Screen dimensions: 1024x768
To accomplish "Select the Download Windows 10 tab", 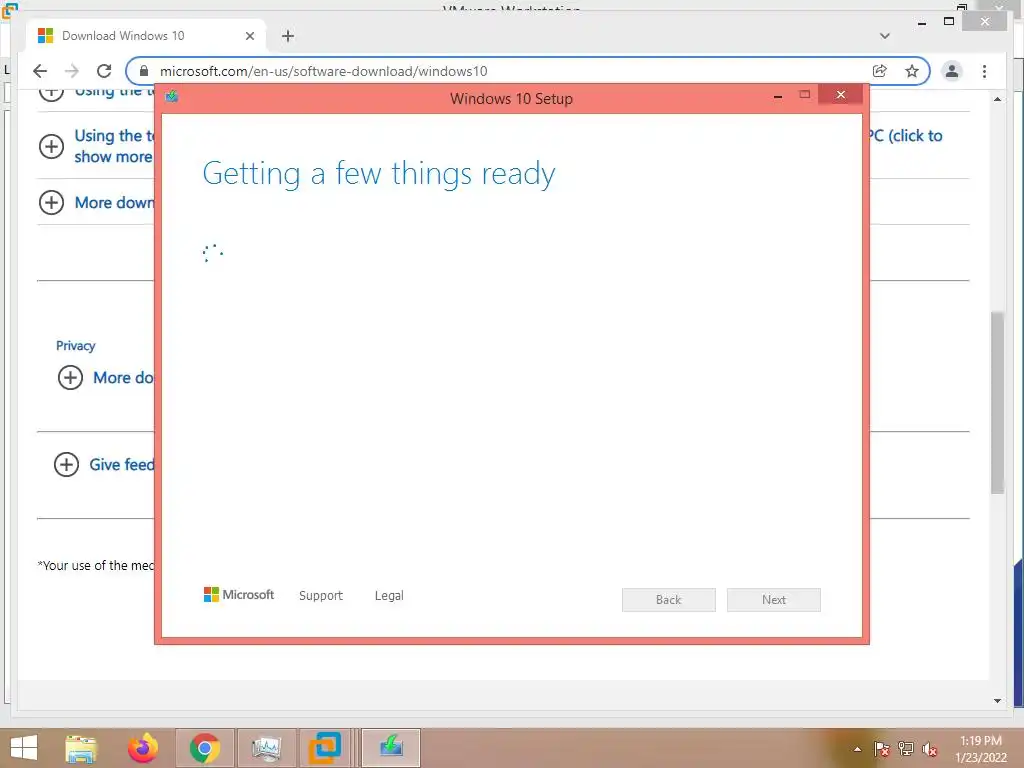I will (x=146, y=36).
